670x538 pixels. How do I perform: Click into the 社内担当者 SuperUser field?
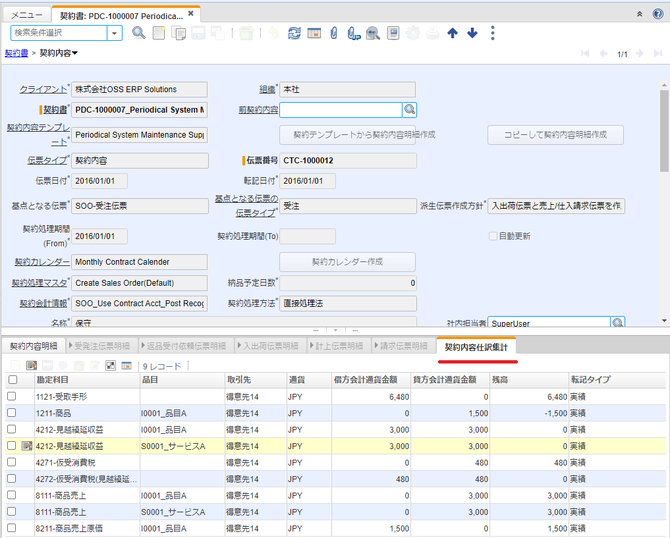(x=549, y=323)
